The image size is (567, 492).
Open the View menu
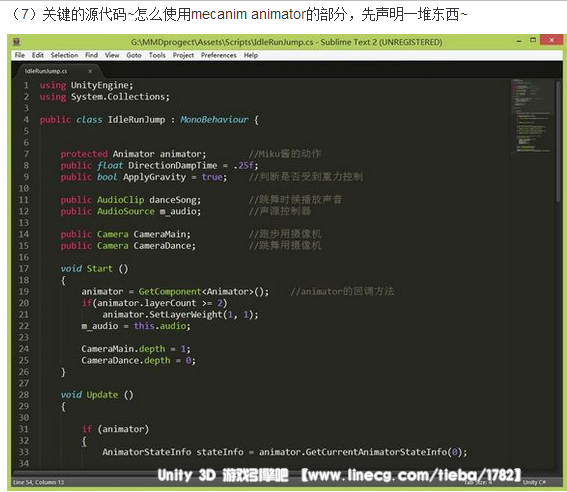[x=112, y=55]
